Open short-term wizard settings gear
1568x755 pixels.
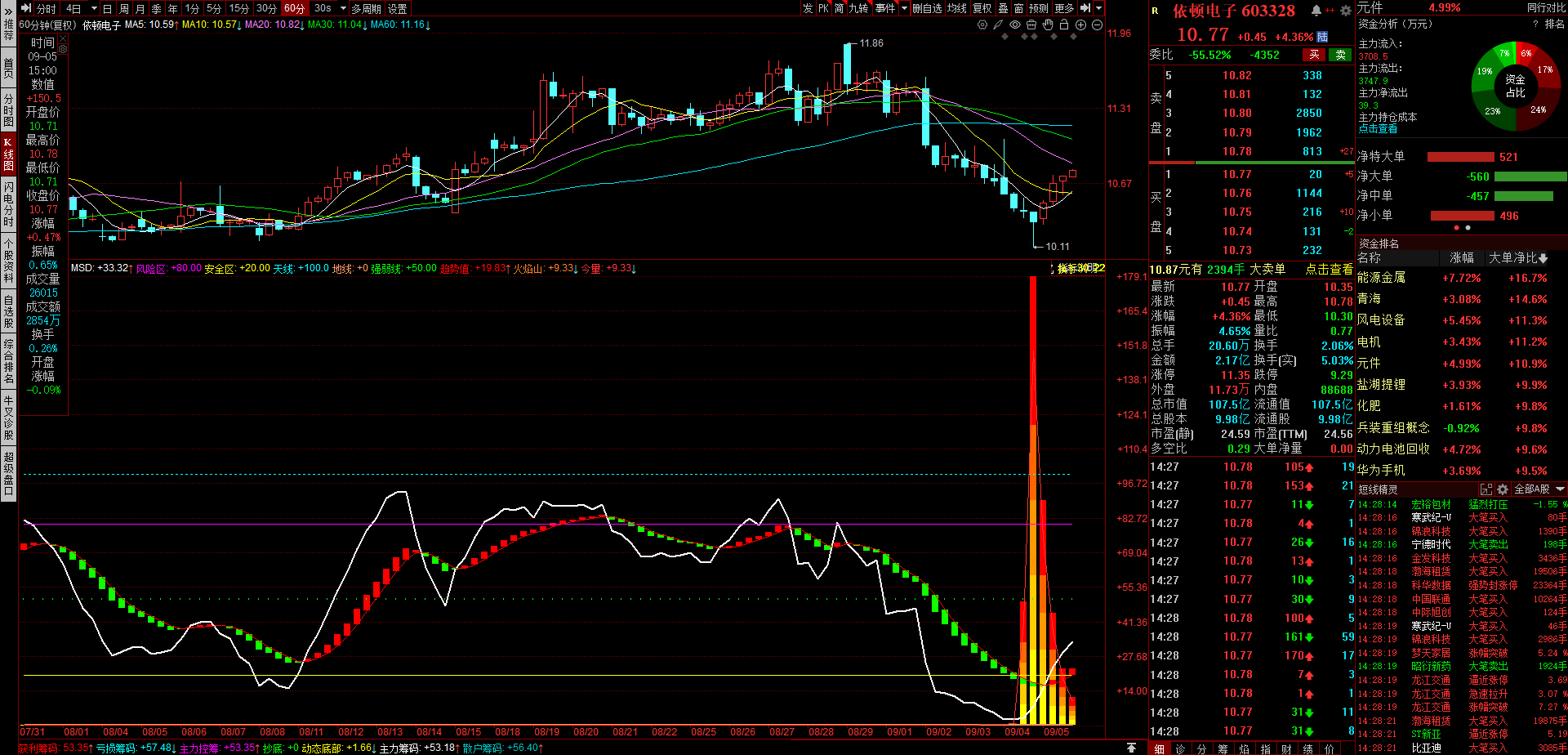1503,489
